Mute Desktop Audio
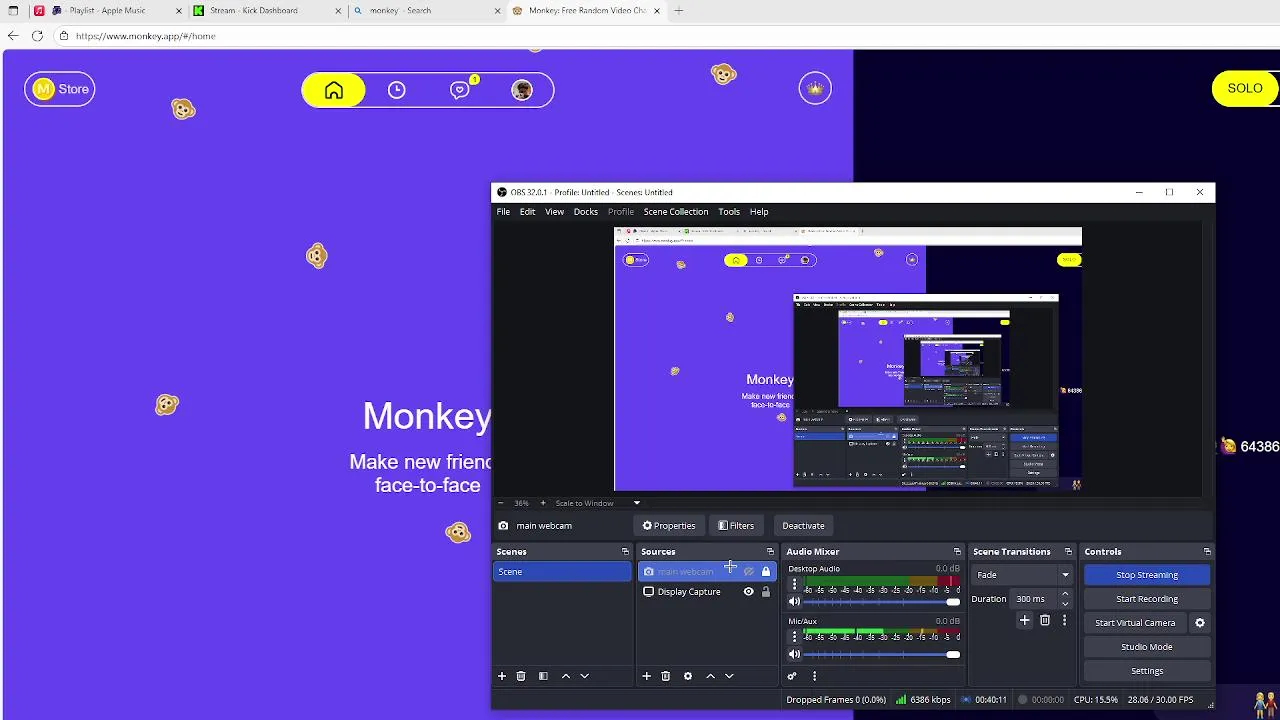Image resolution: width=1280 pixels, height=720 pixels. tap(794, 602)
